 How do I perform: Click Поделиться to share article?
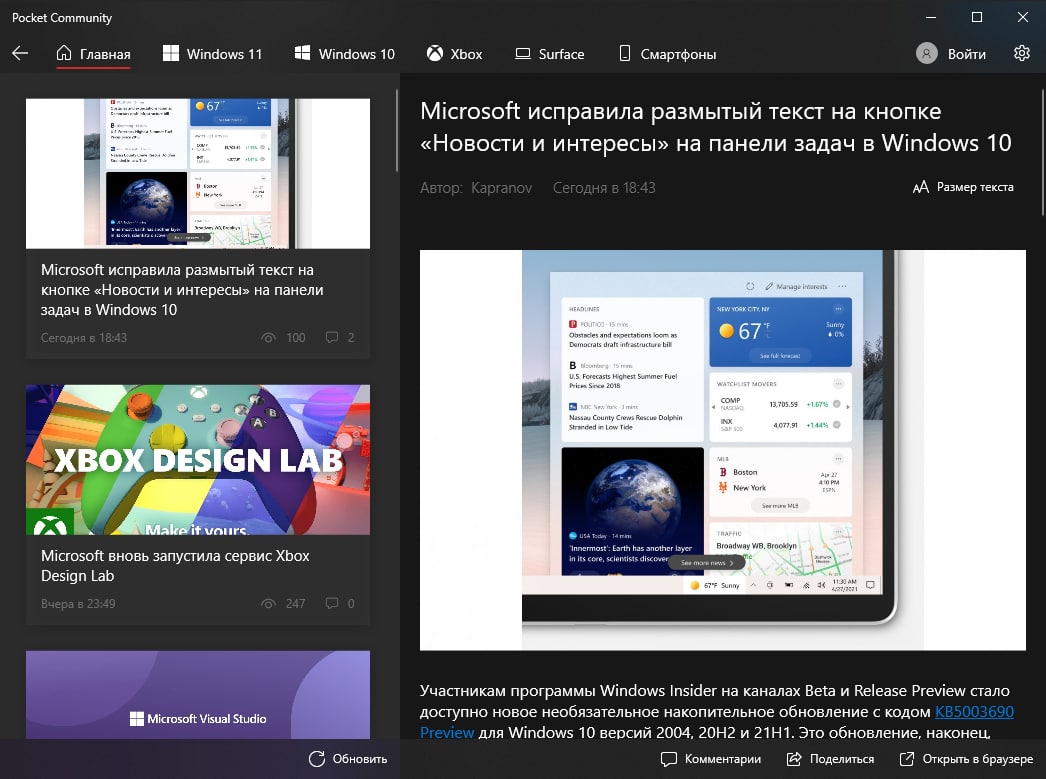[830, 759]
